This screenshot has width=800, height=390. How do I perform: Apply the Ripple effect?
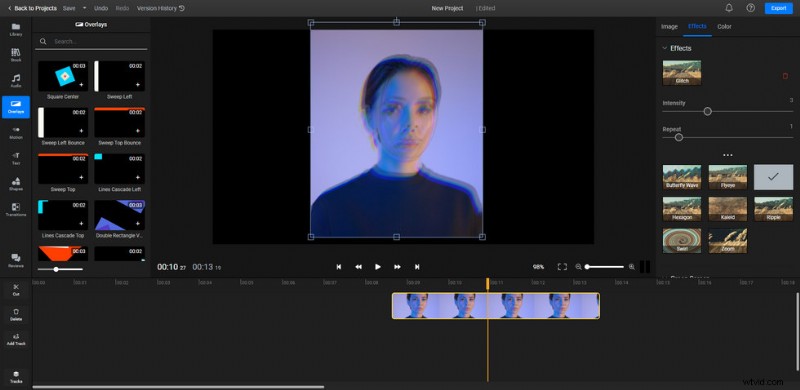coord(773,209)
